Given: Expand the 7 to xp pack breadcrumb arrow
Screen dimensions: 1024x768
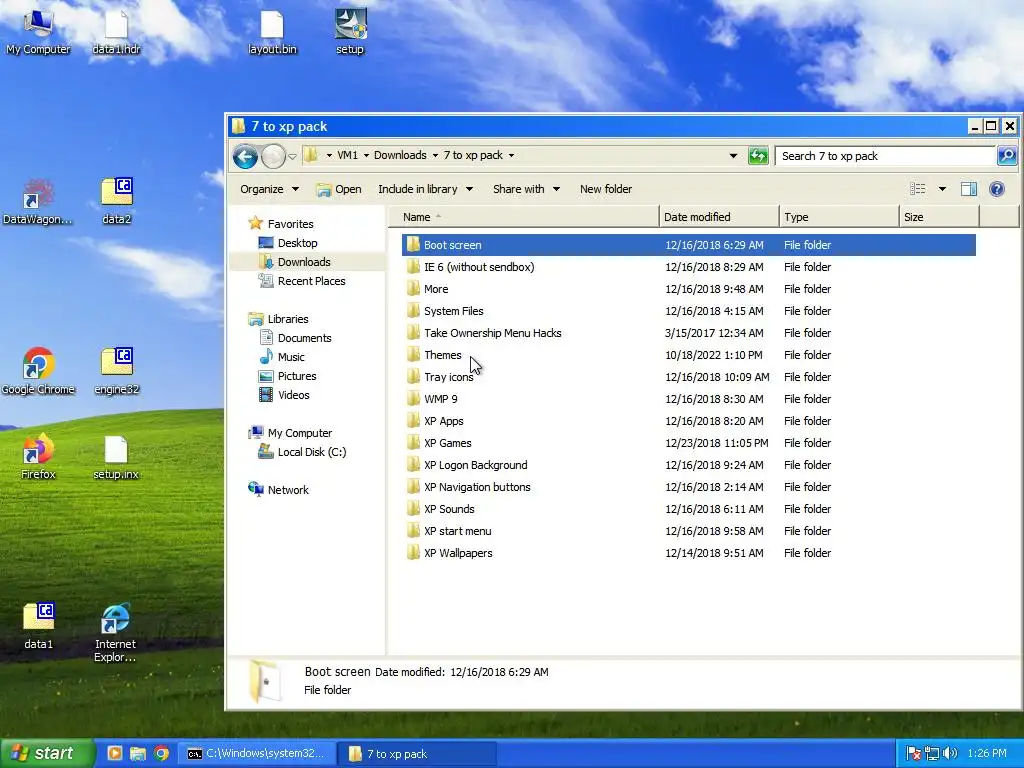Looking at the screenshot, I should pos(511,155).
